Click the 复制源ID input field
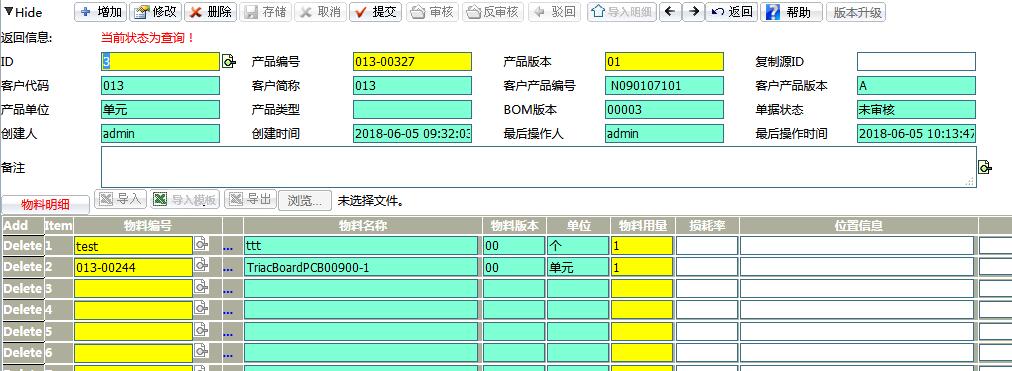This screenshot has height=371, width=1012. [916, 62]
